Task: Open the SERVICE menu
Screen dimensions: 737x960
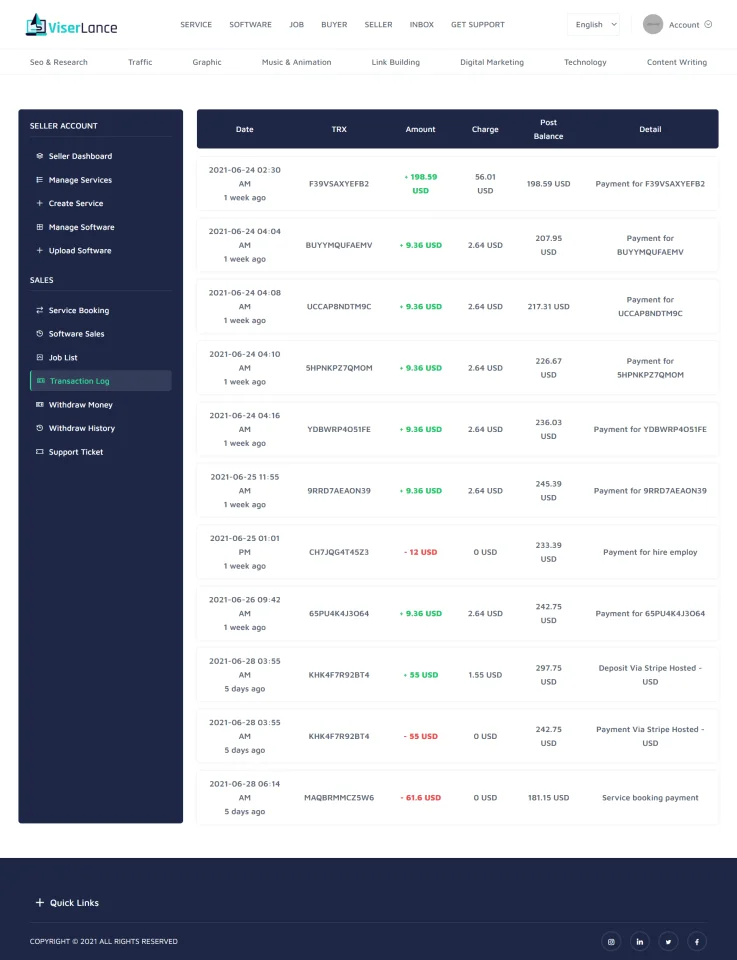Action: [196, 24]
